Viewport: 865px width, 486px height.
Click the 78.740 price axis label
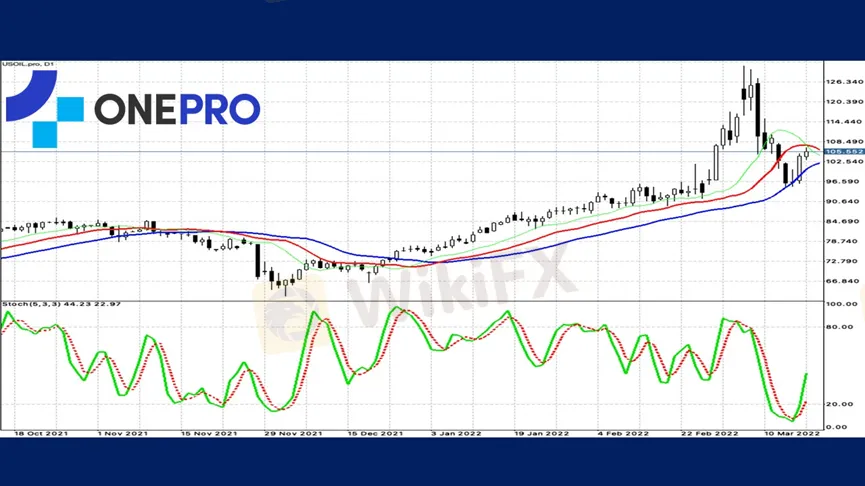843,241
